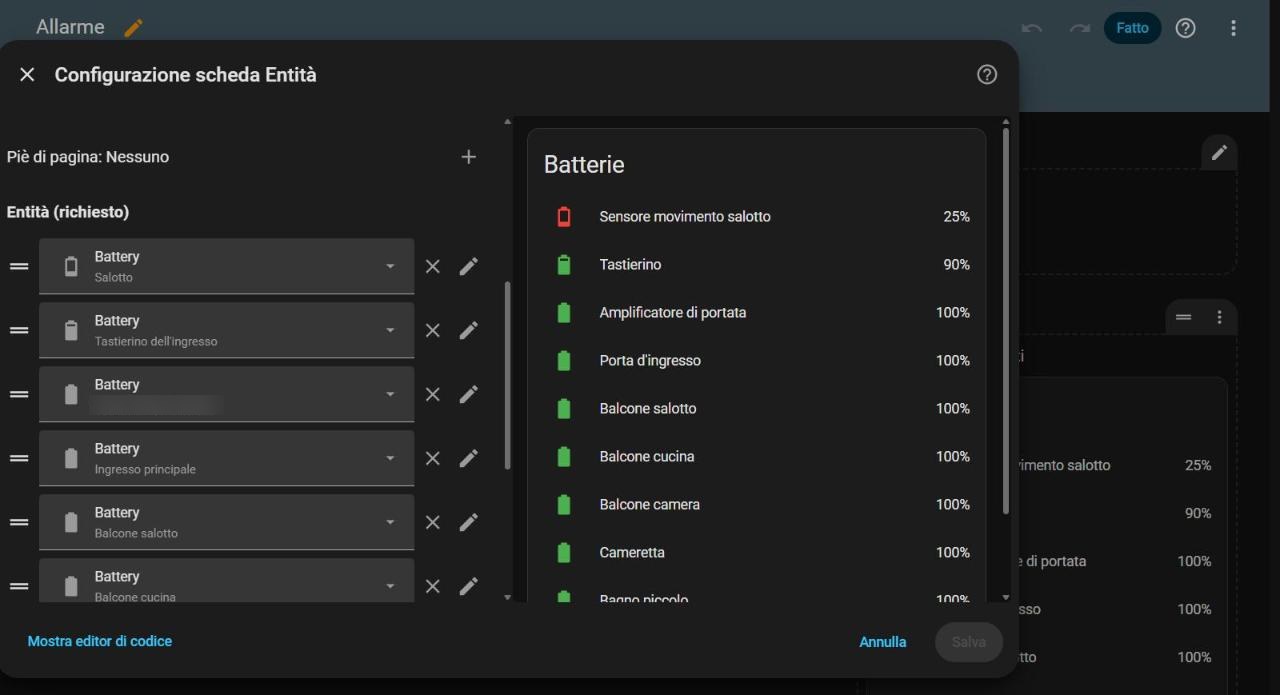Screen dimensions: 1280x695
Task: Edit the Salotto battery entity
Action: click(468, 266)
